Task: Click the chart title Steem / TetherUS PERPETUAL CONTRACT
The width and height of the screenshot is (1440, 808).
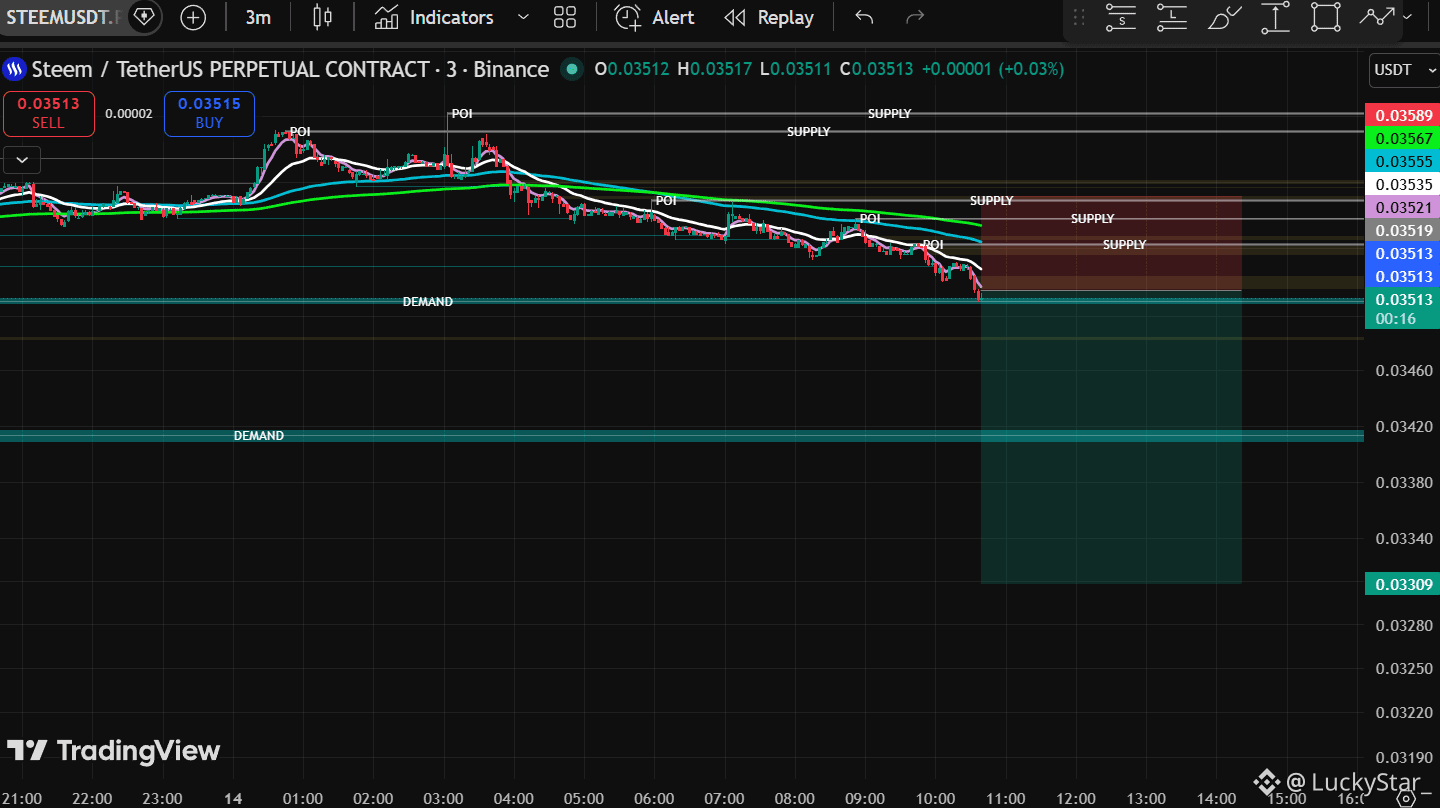Action: [290, 69]
